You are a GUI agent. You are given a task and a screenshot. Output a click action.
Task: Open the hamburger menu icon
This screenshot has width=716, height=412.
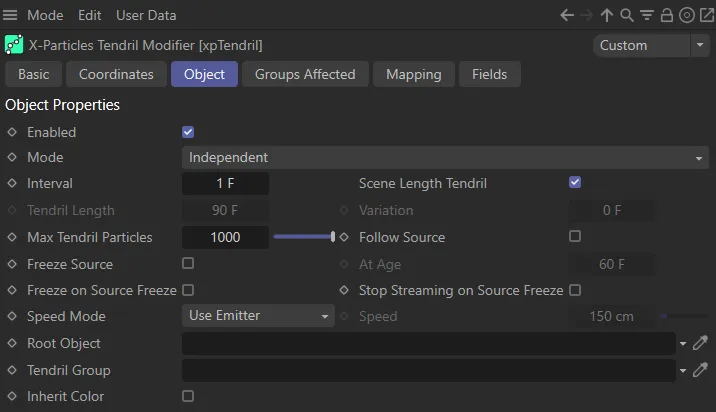click(x=10, y=15)
